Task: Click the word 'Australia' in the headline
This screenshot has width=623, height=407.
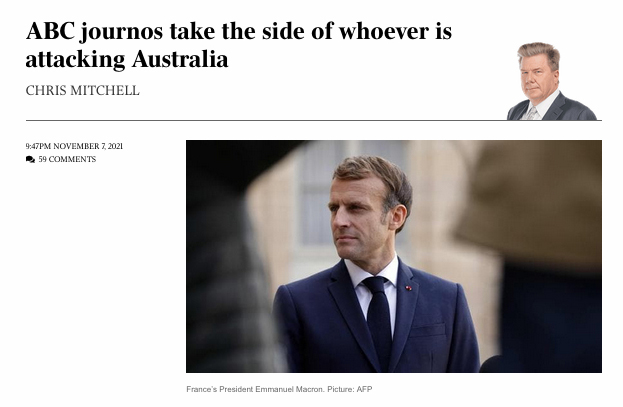Action: (x=180, y=59)
